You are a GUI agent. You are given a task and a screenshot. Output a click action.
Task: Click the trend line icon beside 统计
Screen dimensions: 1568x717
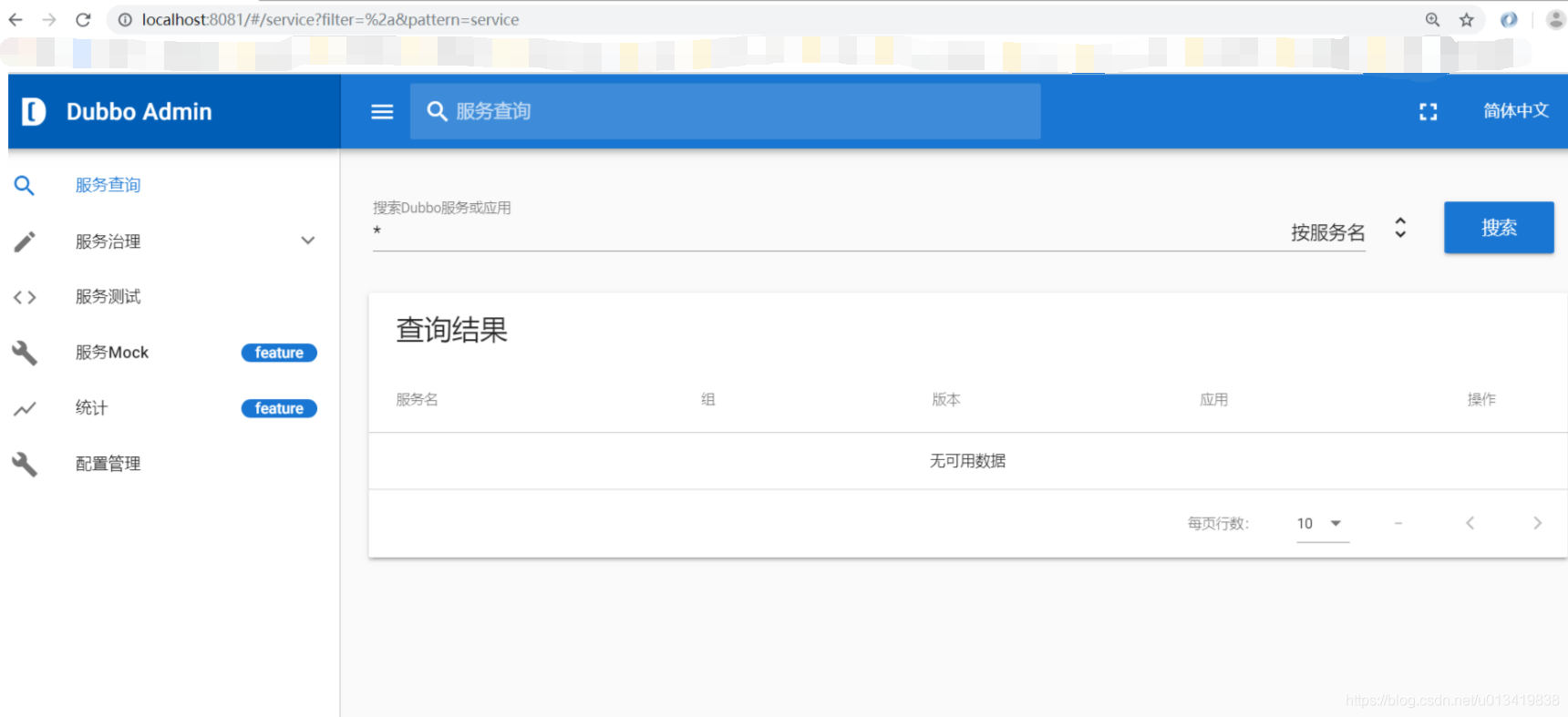[x=25, y=409]
